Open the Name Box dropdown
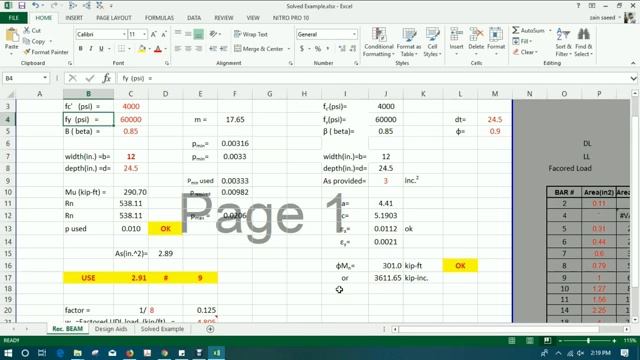Viewport: 640px width, 360px height. 44,78
